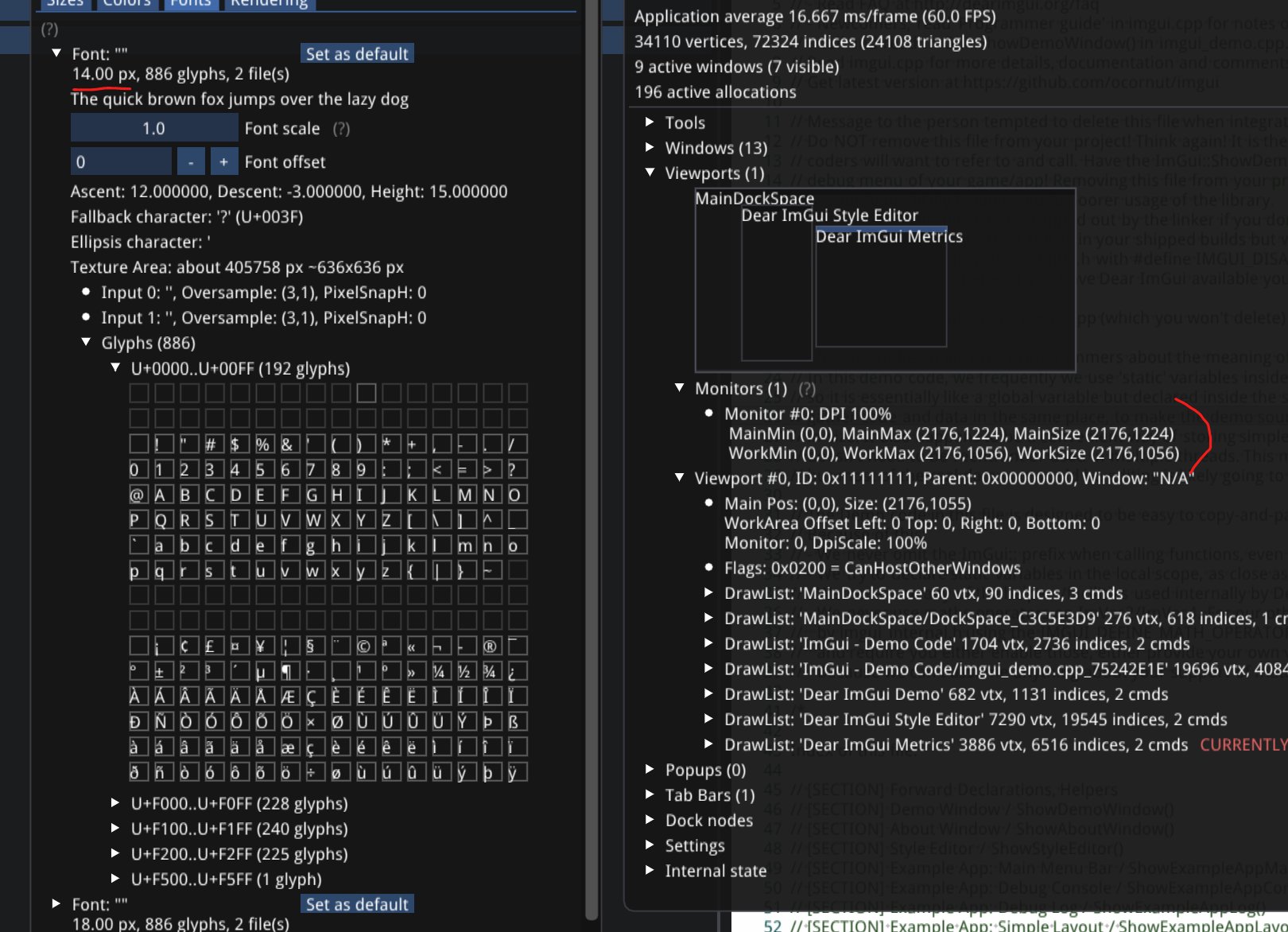The width and height of the screenshot is (1288, 932).
Task: Expand the Settings node in Metrics
Action: pos(650,845)
